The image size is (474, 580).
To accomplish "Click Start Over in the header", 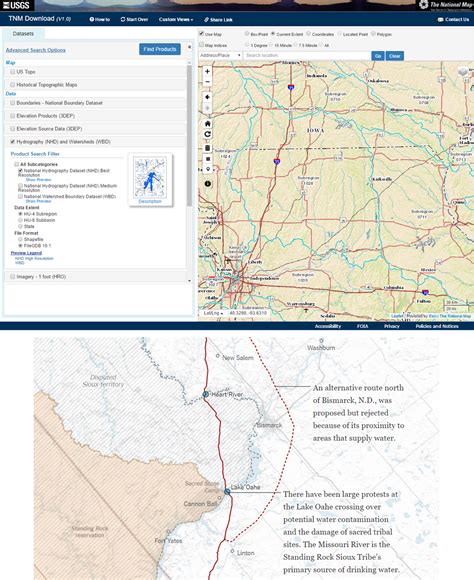I will (x=134, y=19).
